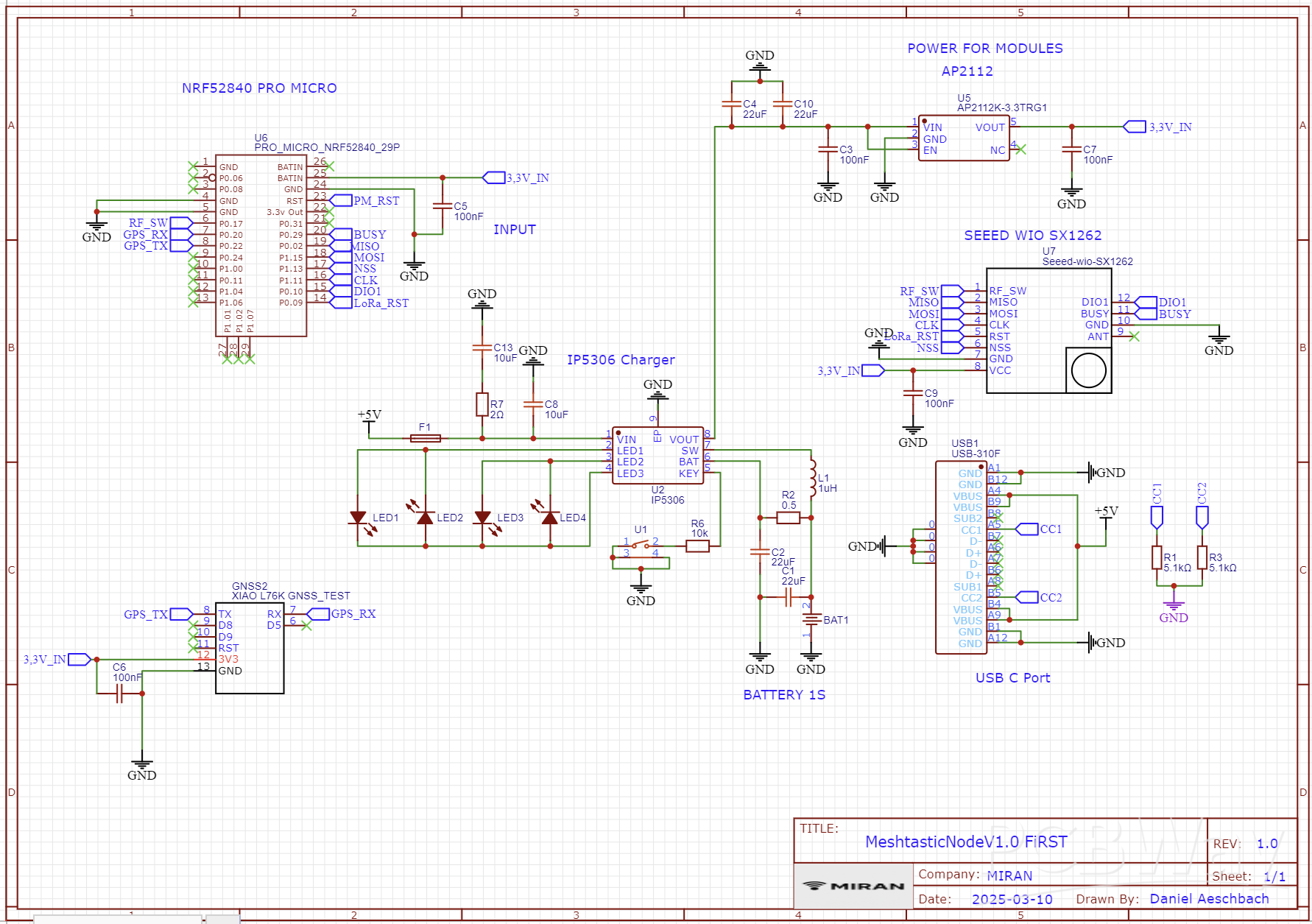Click the XIAO L76K GNSS module body

tap(250, 648)
